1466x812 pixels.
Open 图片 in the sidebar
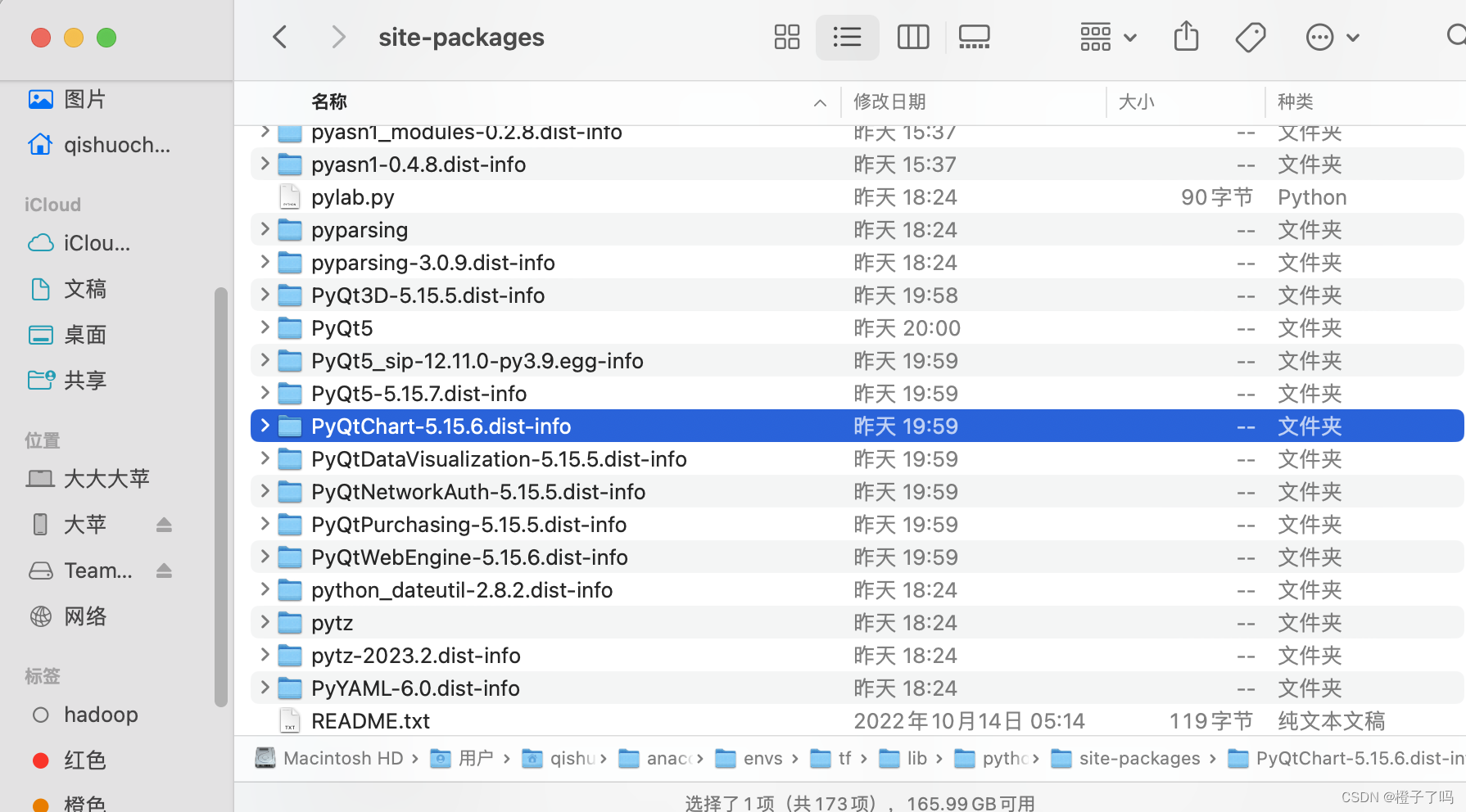(67, 99)
